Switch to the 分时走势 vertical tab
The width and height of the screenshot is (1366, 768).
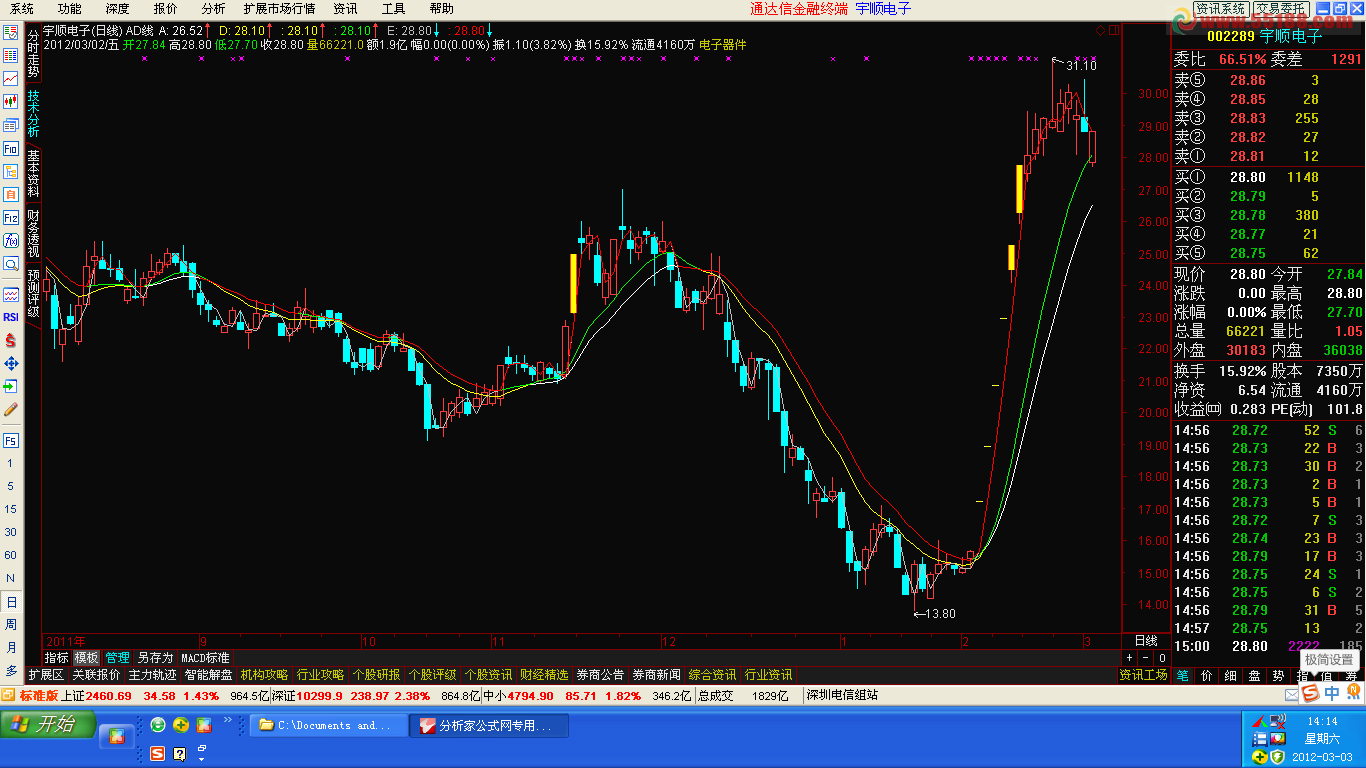(33, 54)
